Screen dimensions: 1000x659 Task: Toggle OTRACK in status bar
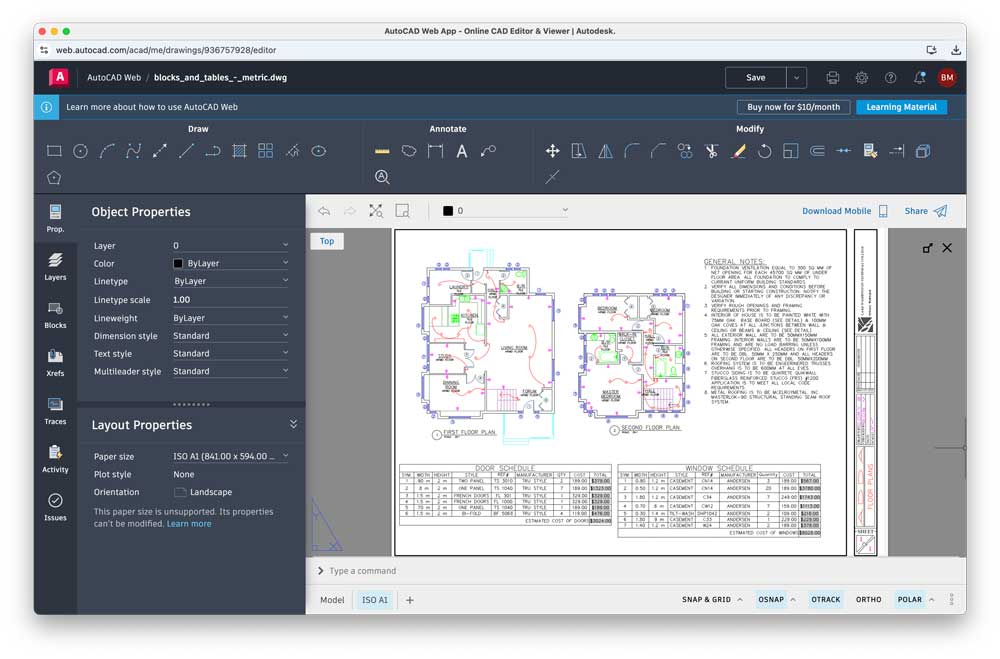[x=825, y=599]
